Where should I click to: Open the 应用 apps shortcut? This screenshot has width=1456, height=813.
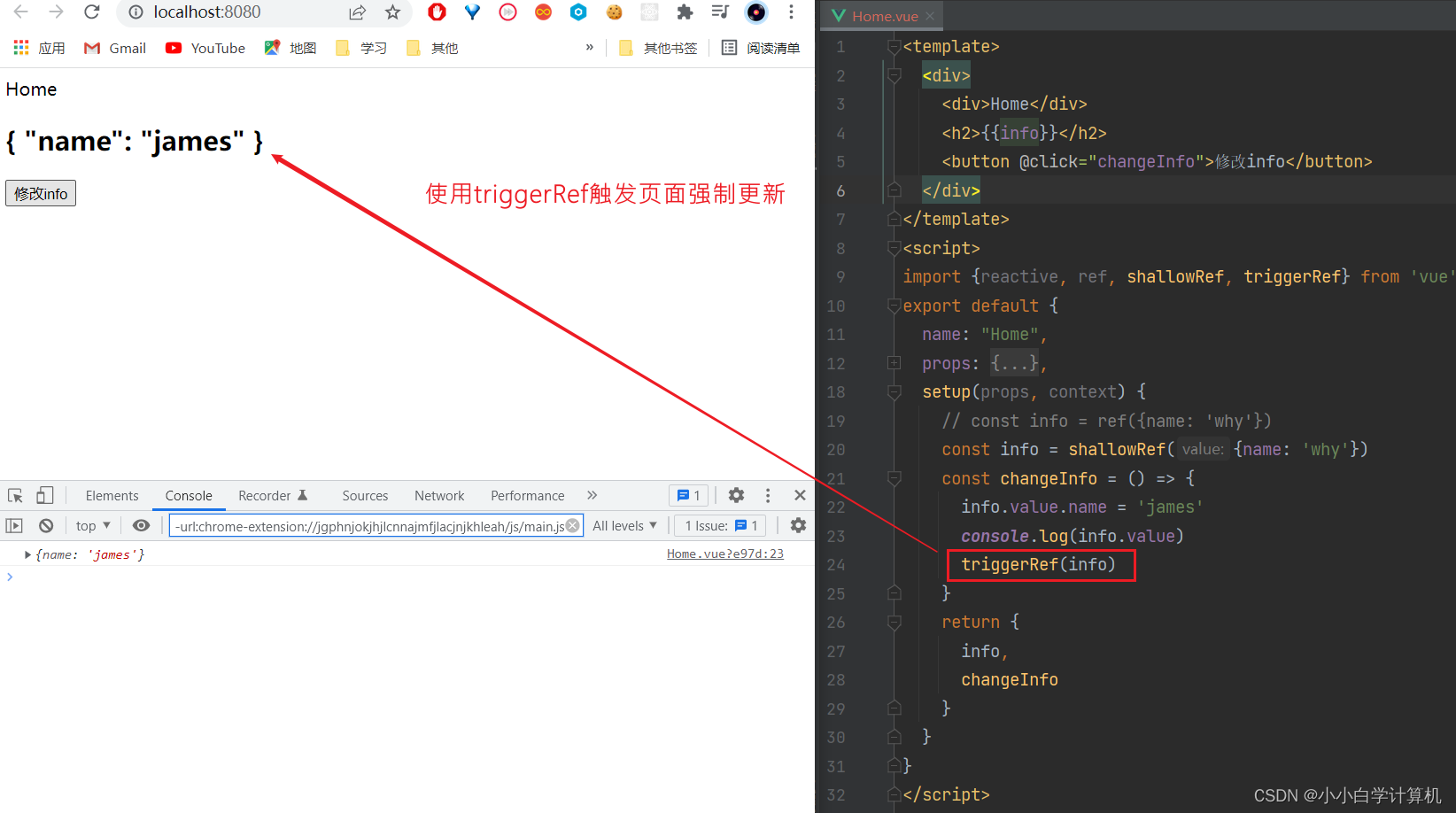coord(39,48)
